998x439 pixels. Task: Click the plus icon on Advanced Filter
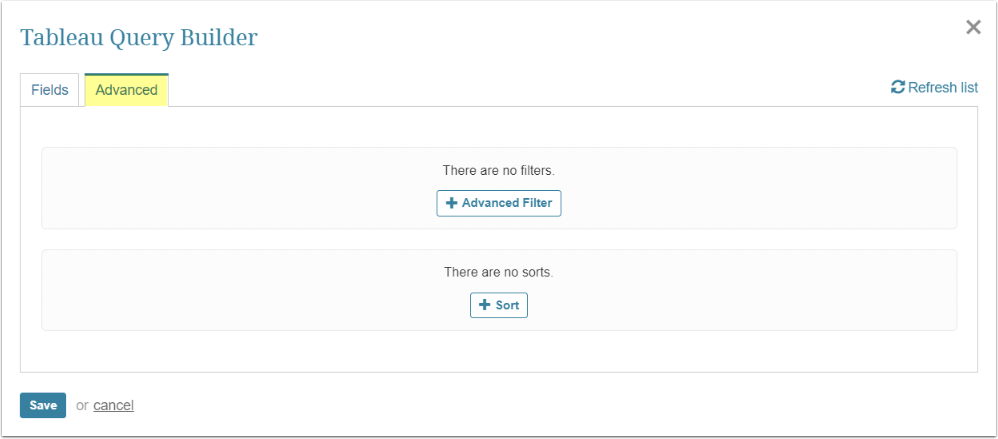452,204
